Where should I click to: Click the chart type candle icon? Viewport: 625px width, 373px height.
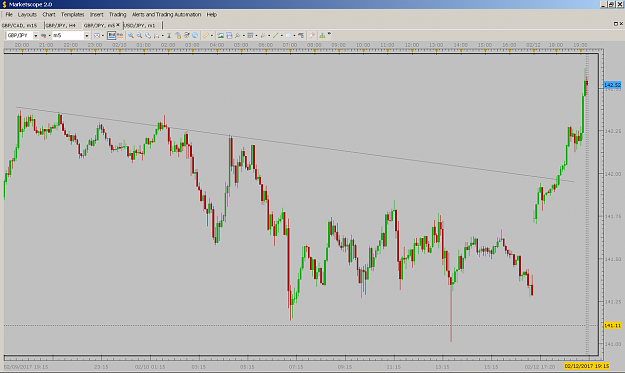pos(43,35)
